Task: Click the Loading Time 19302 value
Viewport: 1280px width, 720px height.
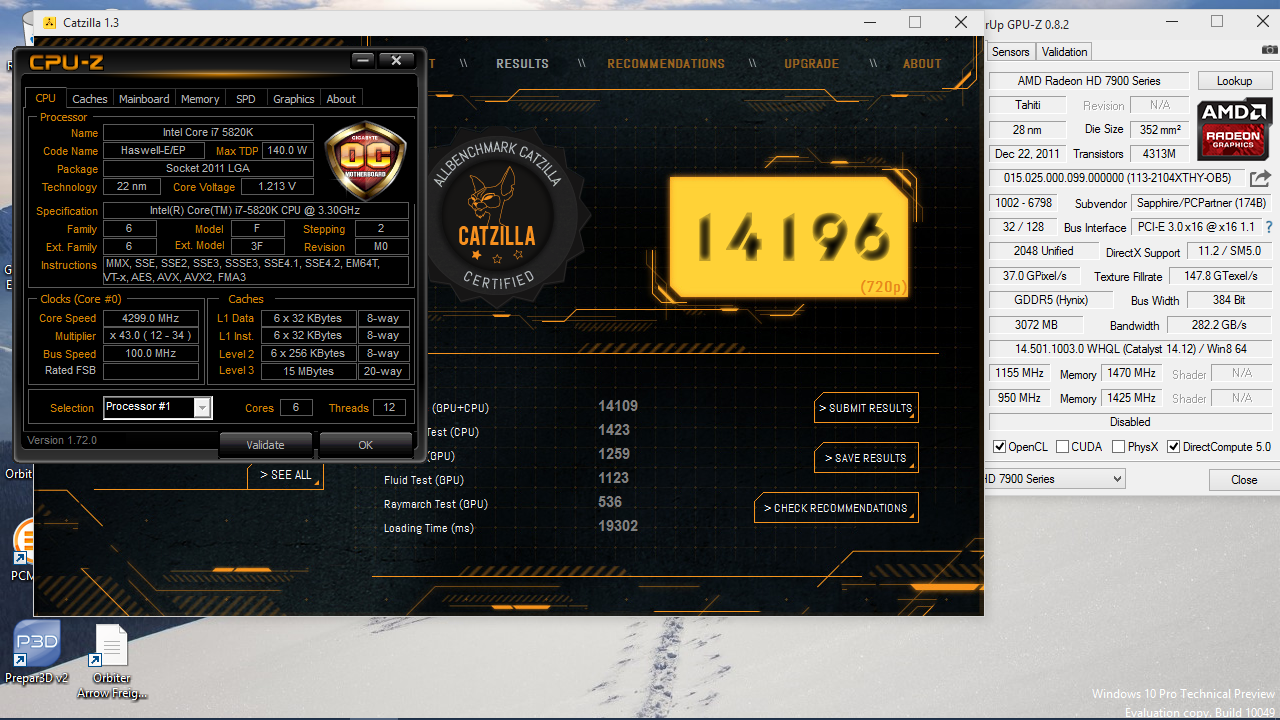Action: [x=618, y=526]
